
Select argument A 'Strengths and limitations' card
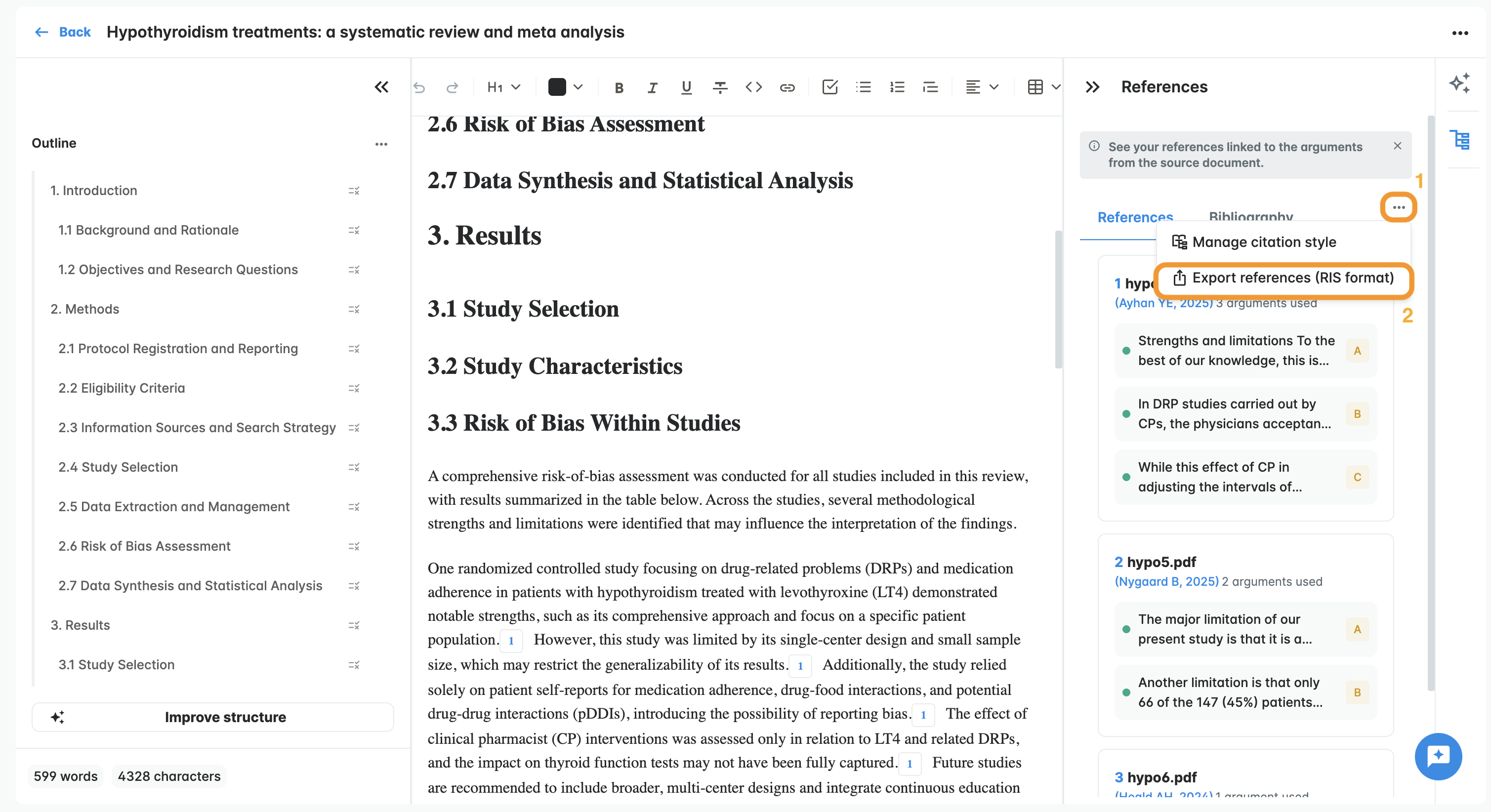[1245, 351]
